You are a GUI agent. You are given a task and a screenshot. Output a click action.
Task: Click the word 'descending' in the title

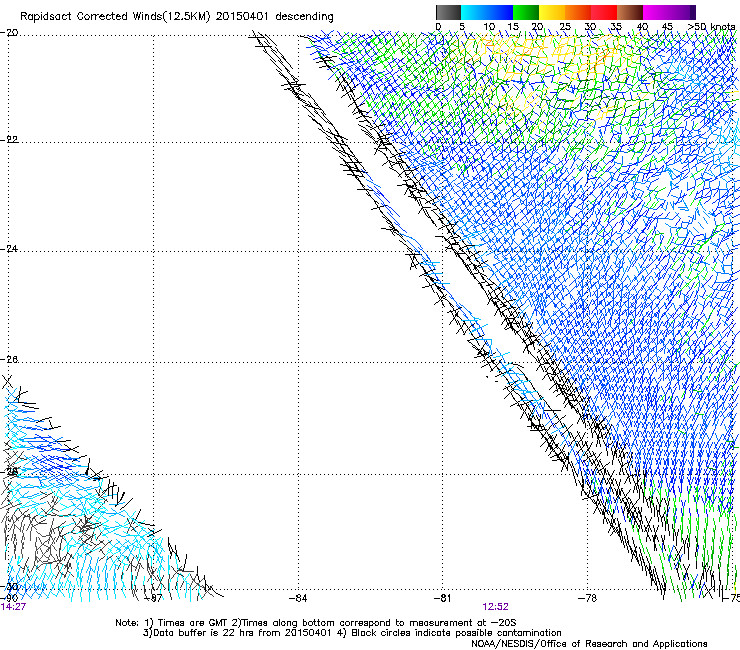coord(304,17)
